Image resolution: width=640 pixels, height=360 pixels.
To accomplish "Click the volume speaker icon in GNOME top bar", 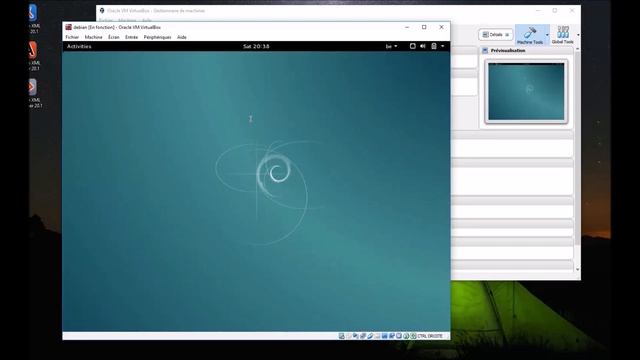I will coord(423,46).
